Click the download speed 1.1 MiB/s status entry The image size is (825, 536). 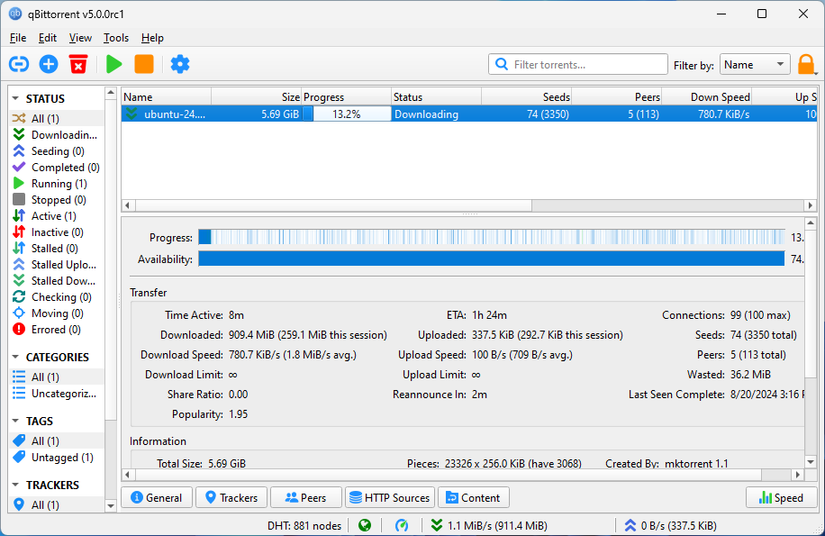coord(489,525)
